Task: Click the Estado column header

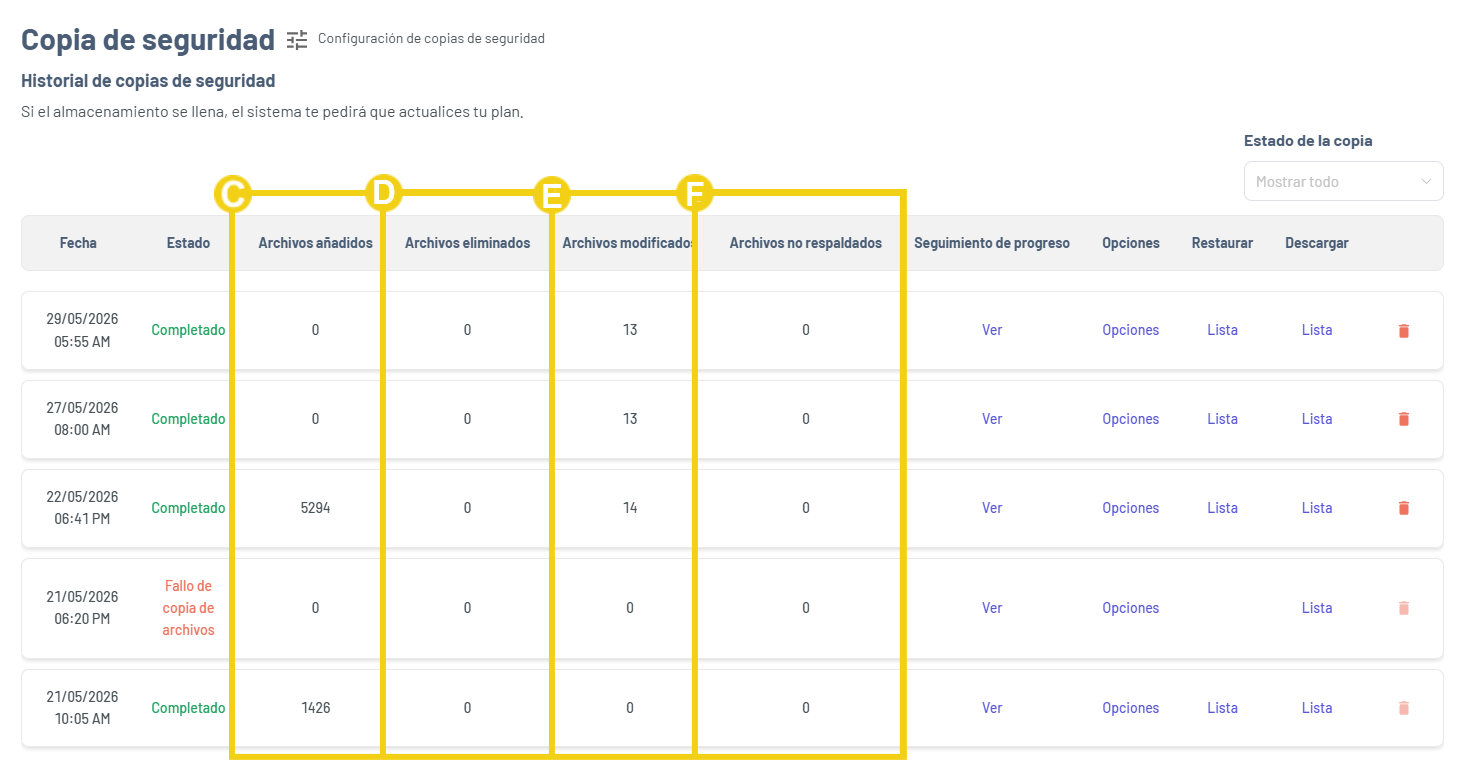Action: (188, 243)
